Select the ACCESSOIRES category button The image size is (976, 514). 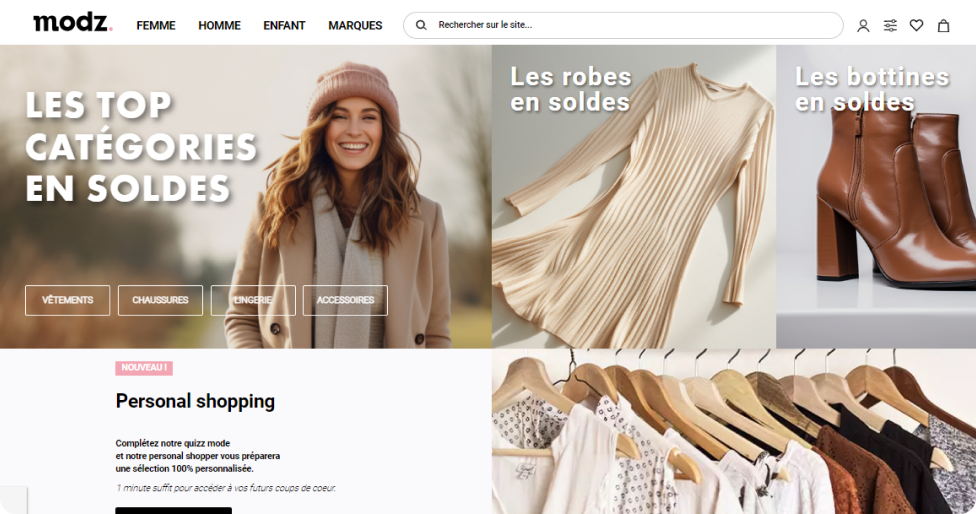pyautogui.click(x=345, y=300)
